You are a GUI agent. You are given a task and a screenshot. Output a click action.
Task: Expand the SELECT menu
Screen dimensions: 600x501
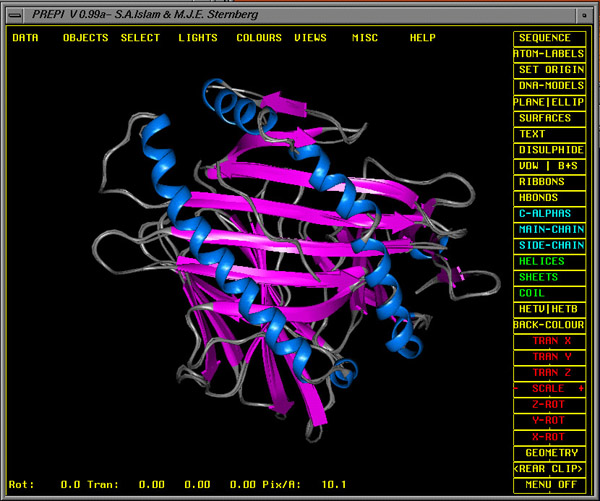point(140,38)
